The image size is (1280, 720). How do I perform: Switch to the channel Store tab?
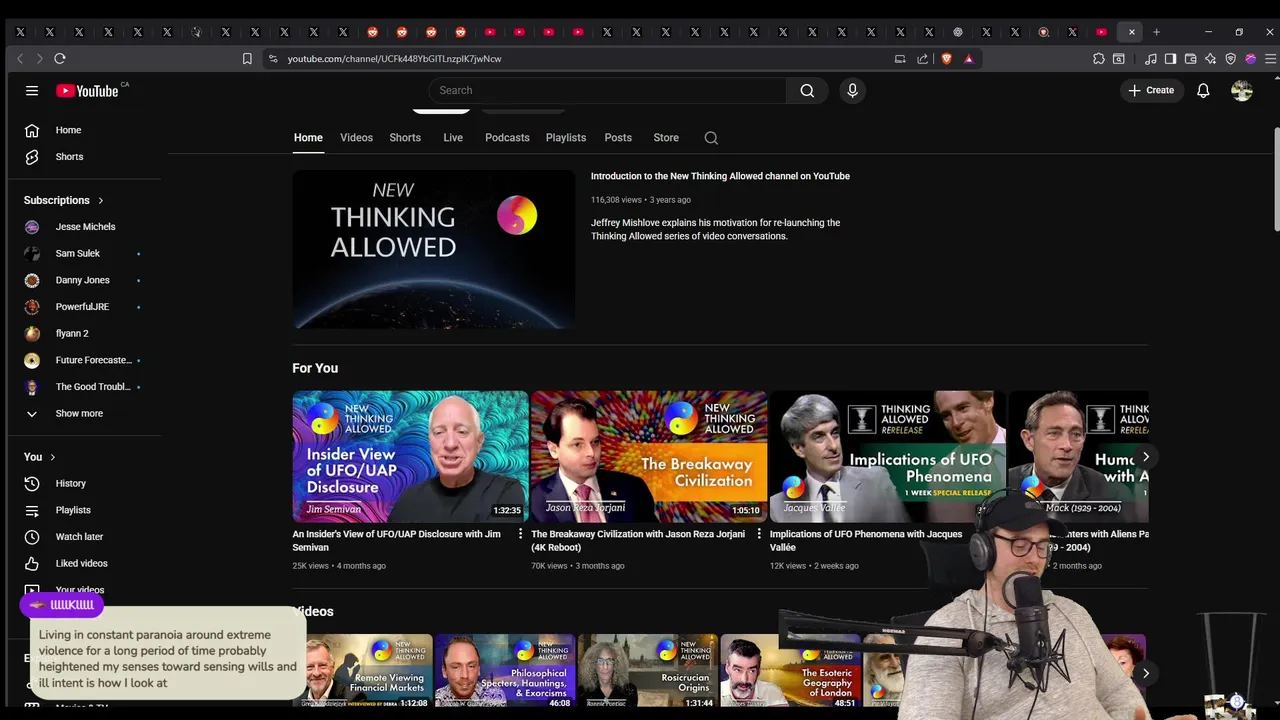(666, 138)
